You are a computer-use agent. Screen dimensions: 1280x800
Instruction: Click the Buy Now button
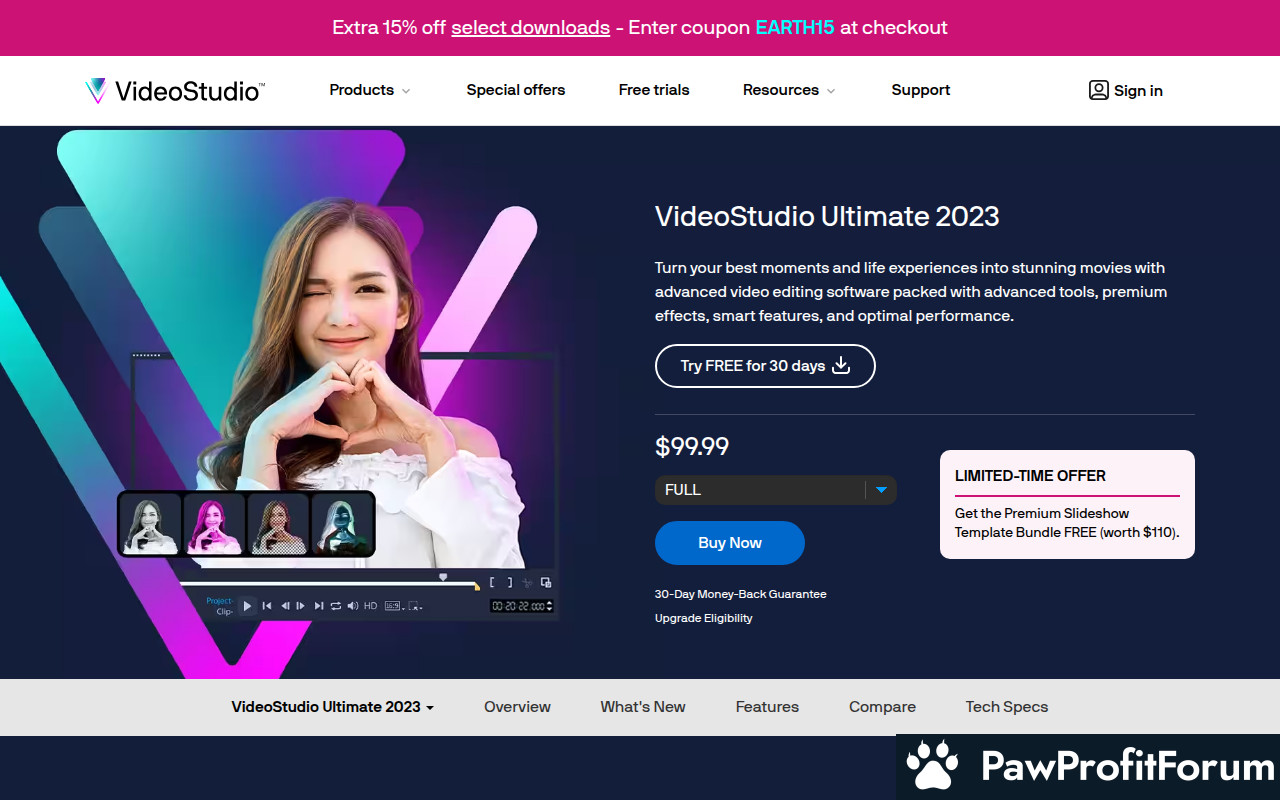tap(730, 543)
